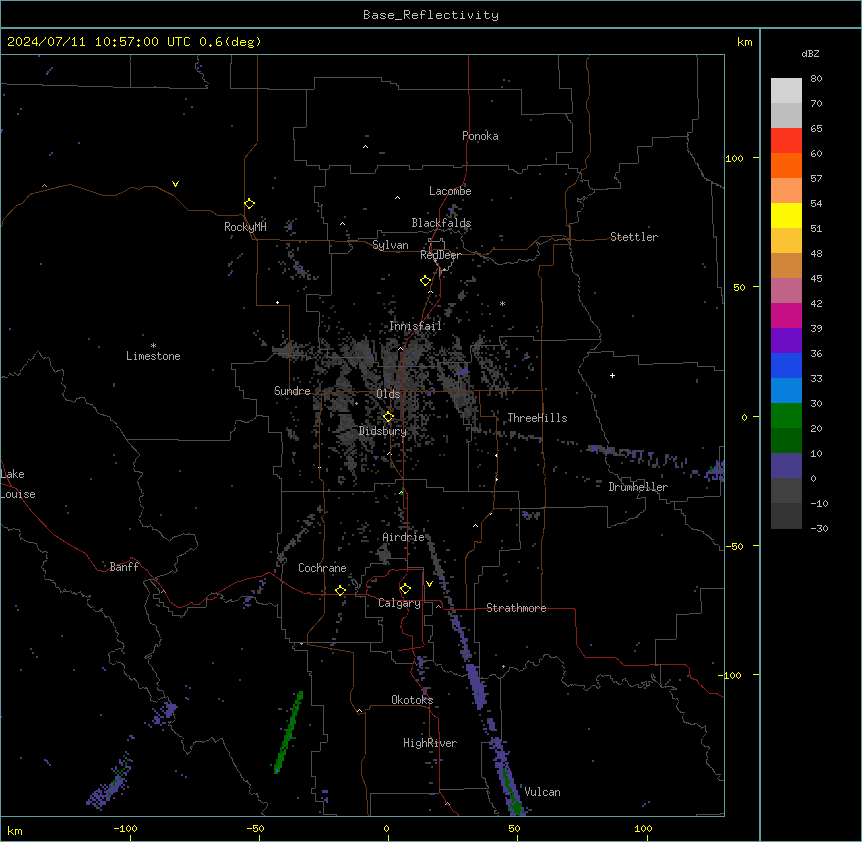Click the Cochrane label
Image resolution: width=862 pixels, height=842 pixels.
(322, 568)
